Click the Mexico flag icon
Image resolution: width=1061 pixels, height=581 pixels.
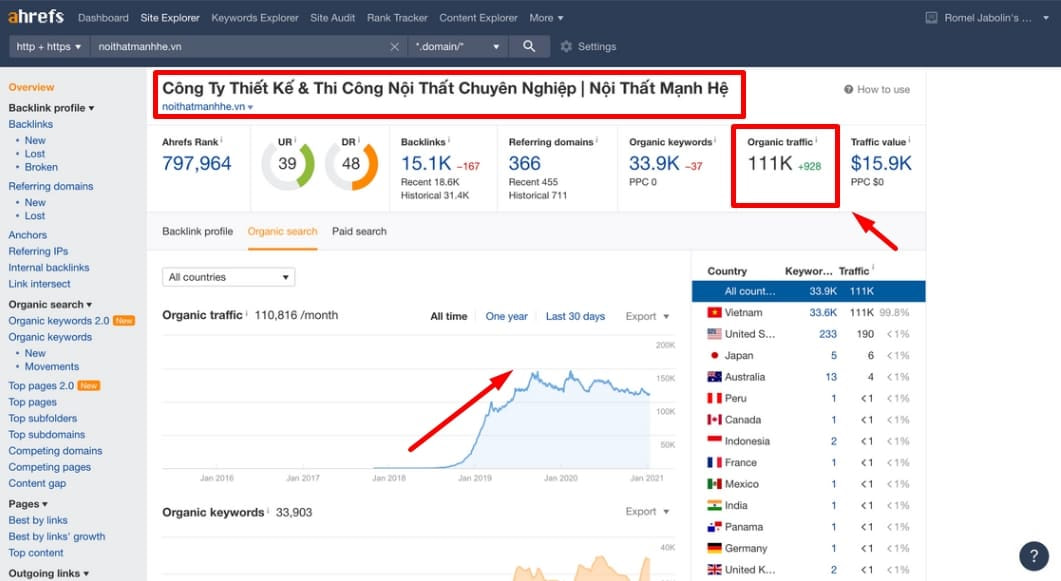tap(715, 484)
